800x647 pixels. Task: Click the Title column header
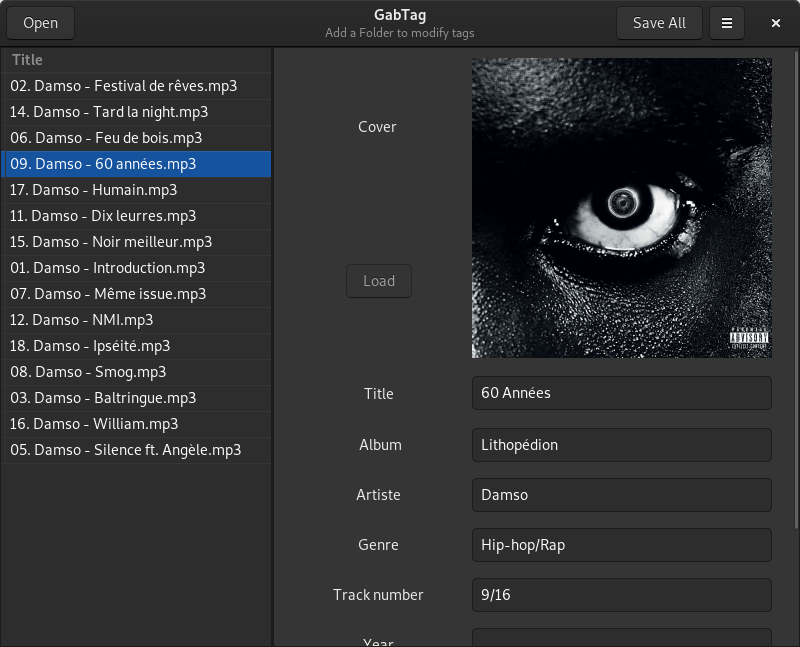click(x=136, y=60)
